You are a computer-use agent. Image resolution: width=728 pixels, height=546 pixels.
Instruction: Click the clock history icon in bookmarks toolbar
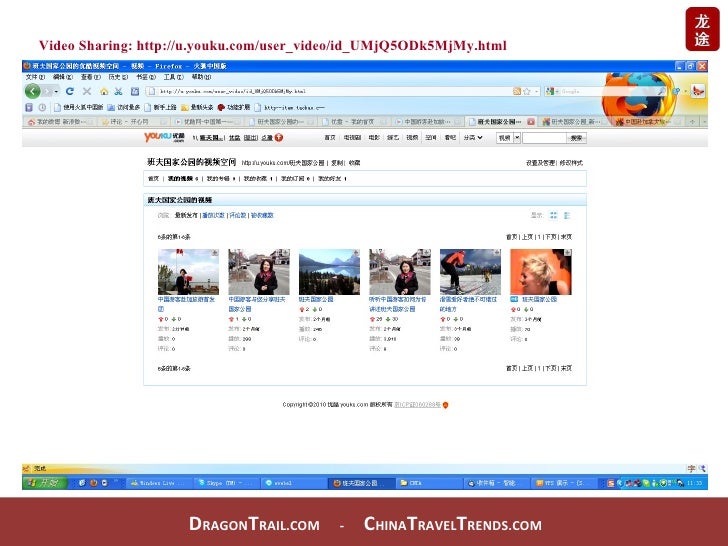tap(42, 107)
